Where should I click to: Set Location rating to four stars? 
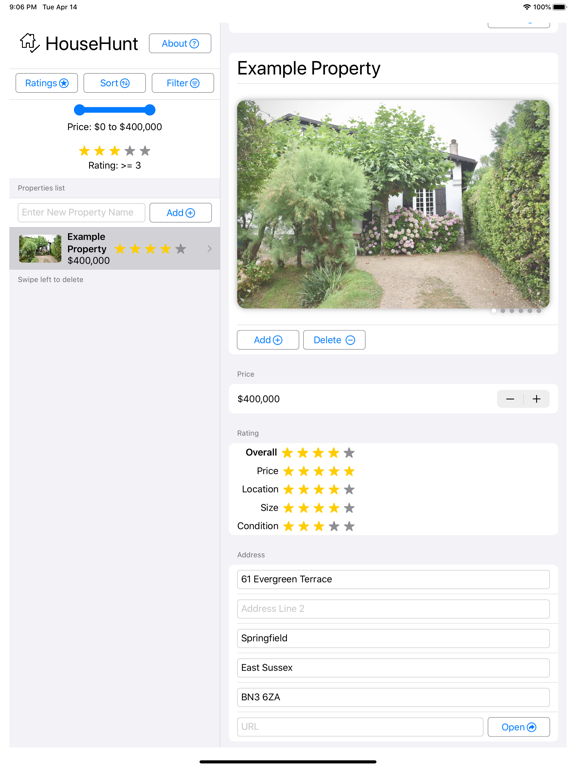coord(334,489)
